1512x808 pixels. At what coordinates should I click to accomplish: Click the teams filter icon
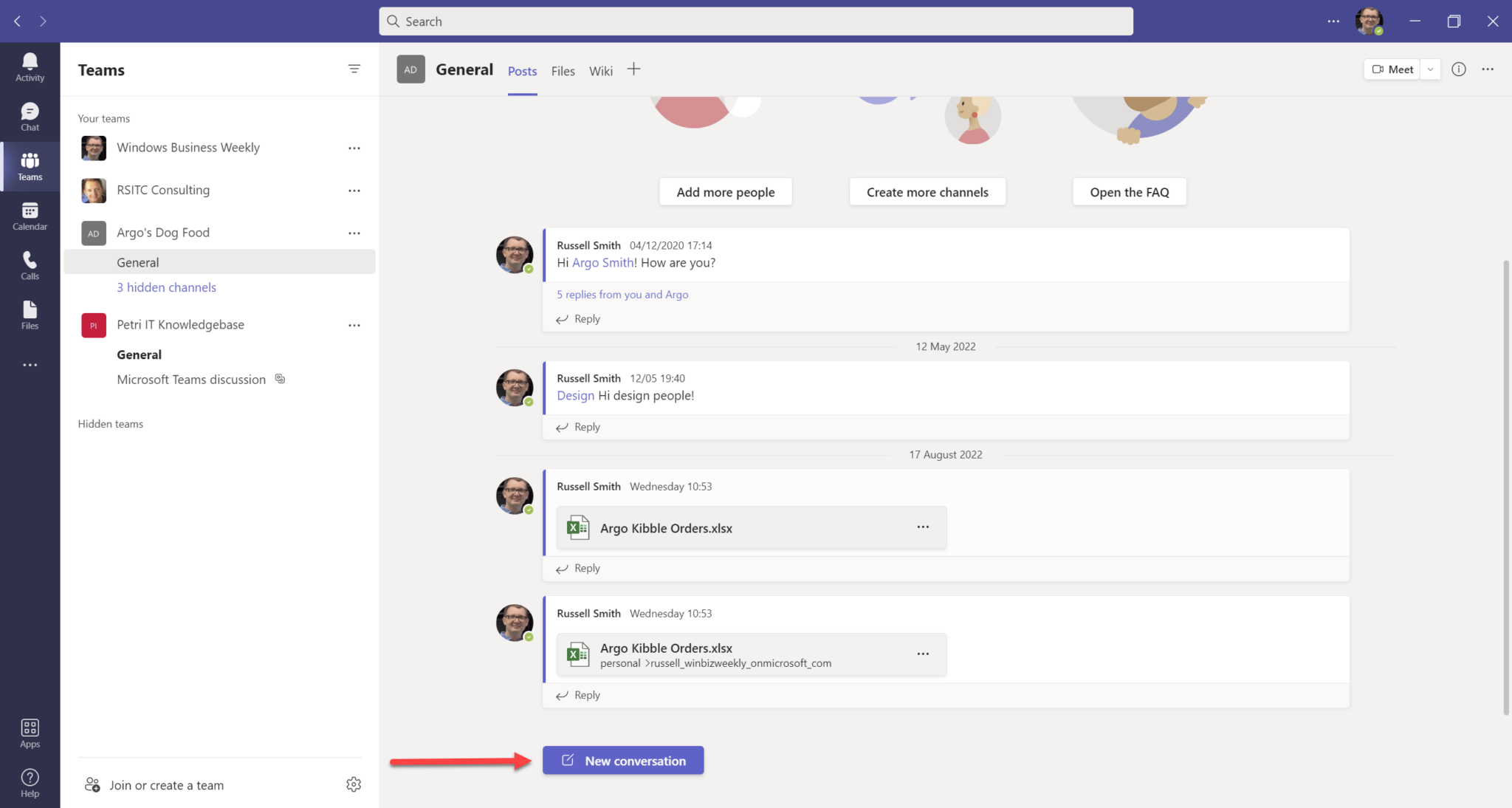coord(354,69)
